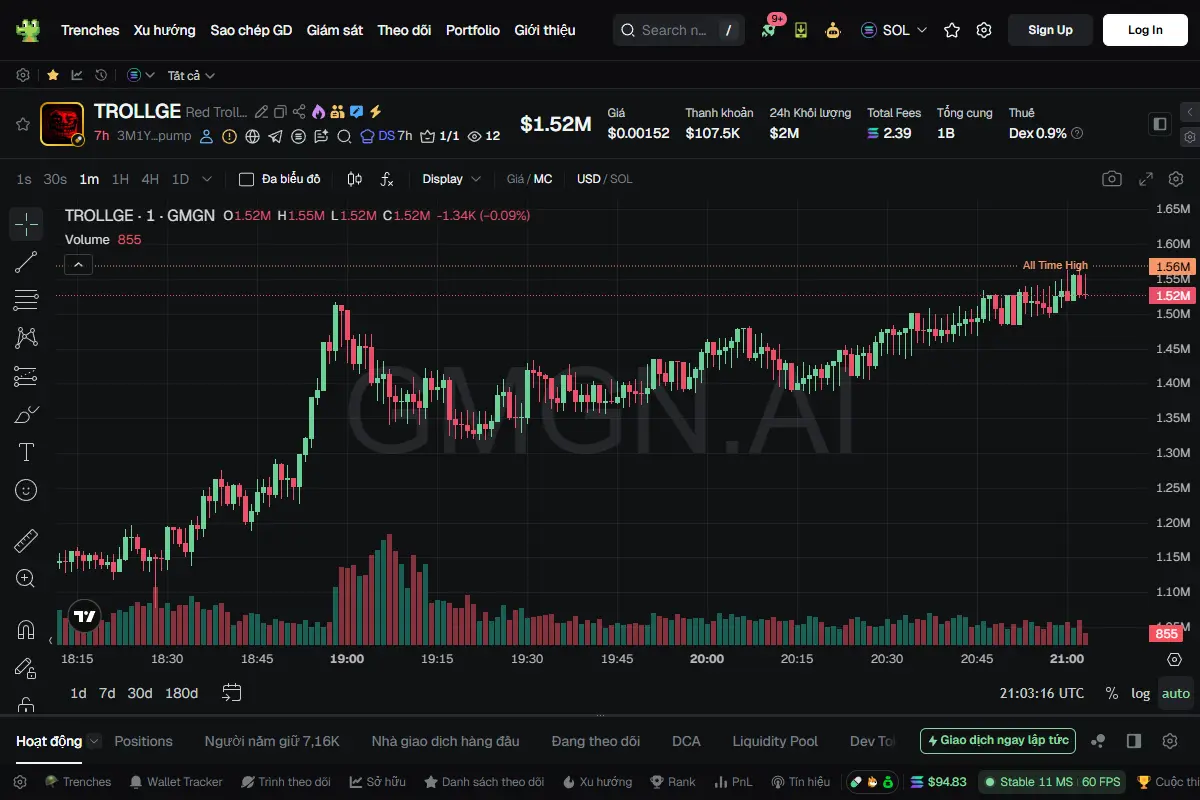Viewport: 1200px width, 800px height.
Task: Switch chart denomination to SOL
Action: (621, 179)
